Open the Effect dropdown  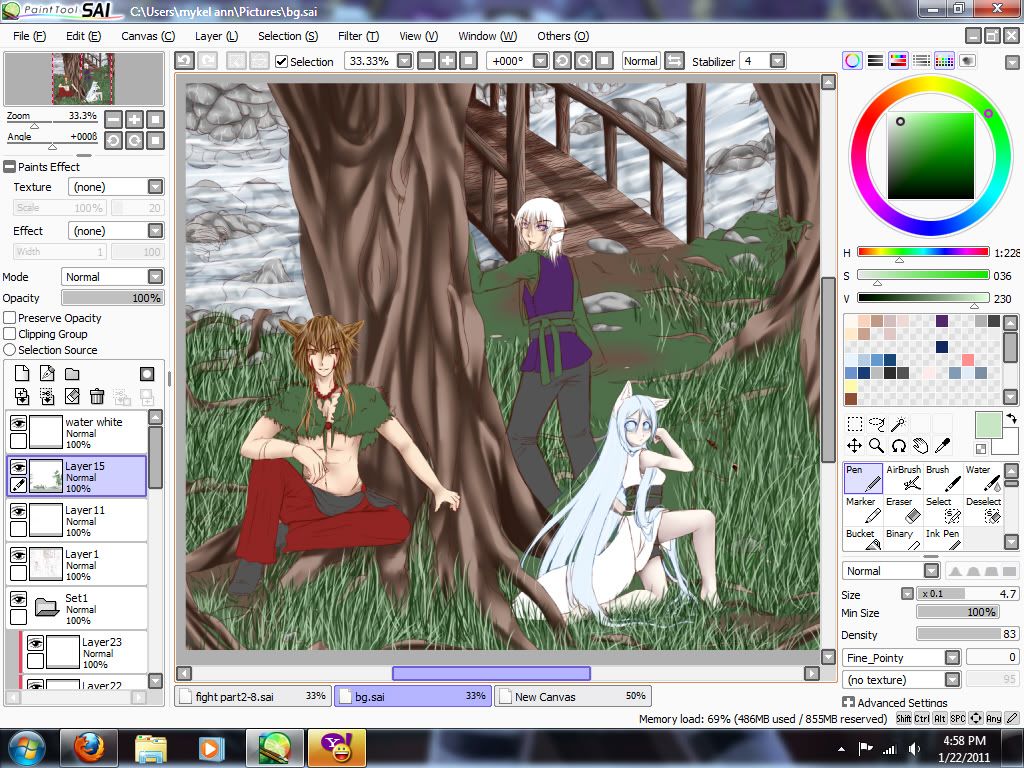coord(155,231)
